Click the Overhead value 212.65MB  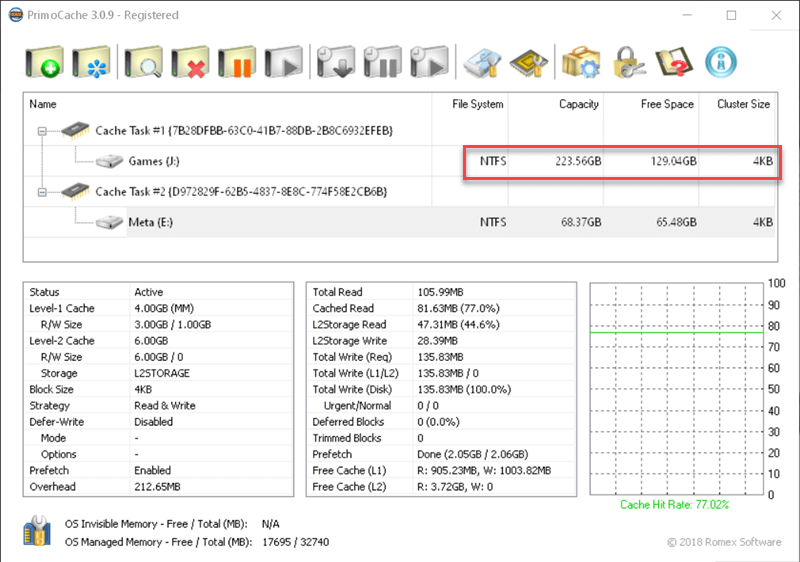(x=157, y=487)
